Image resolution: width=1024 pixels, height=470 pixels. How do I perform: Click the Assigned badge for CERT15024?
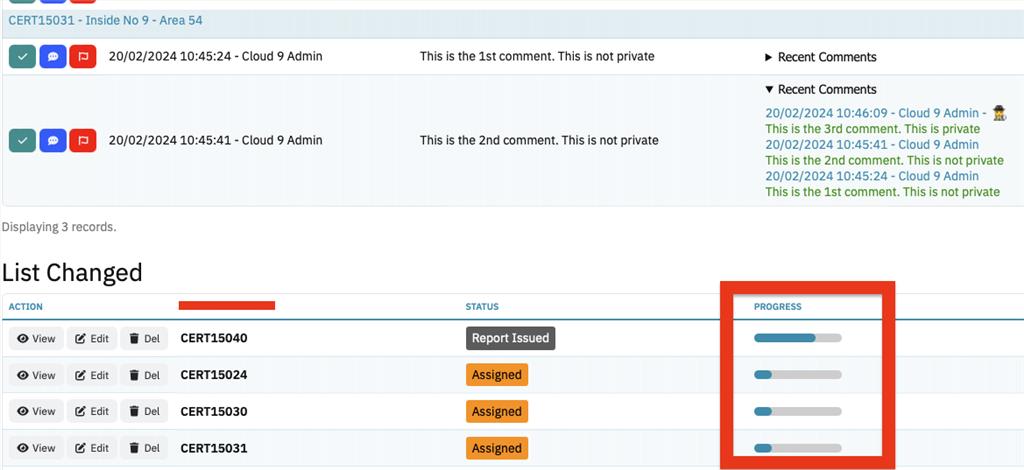(x=496, y=376)
